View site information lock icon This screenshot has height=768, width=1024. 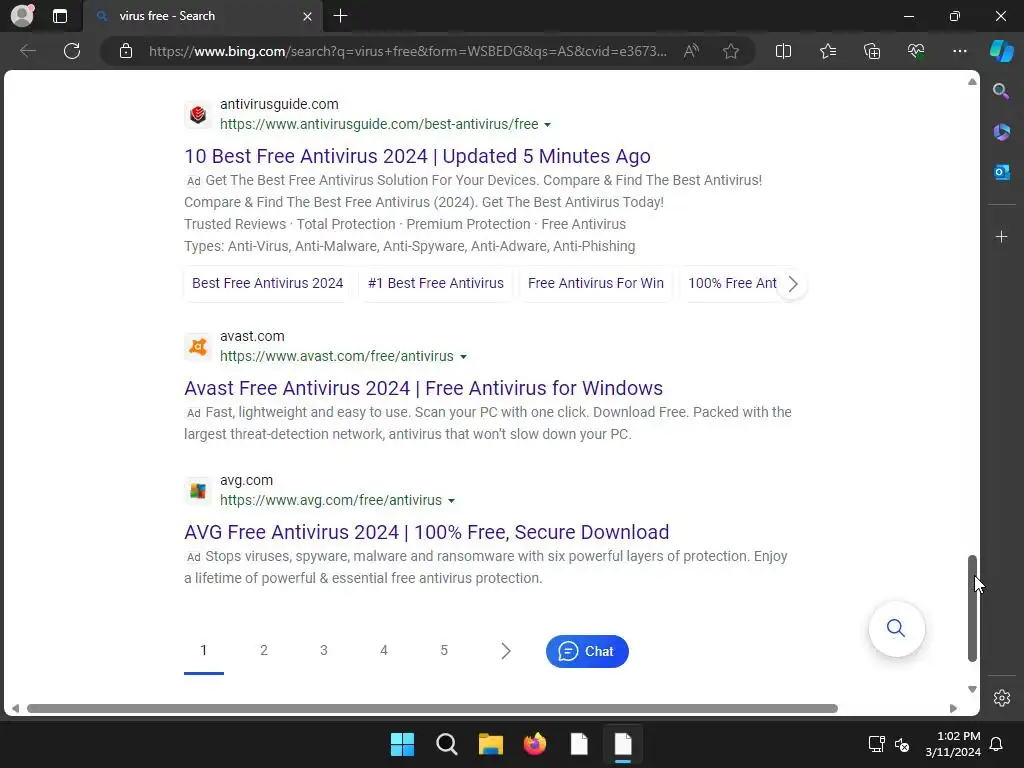[126, 51]
